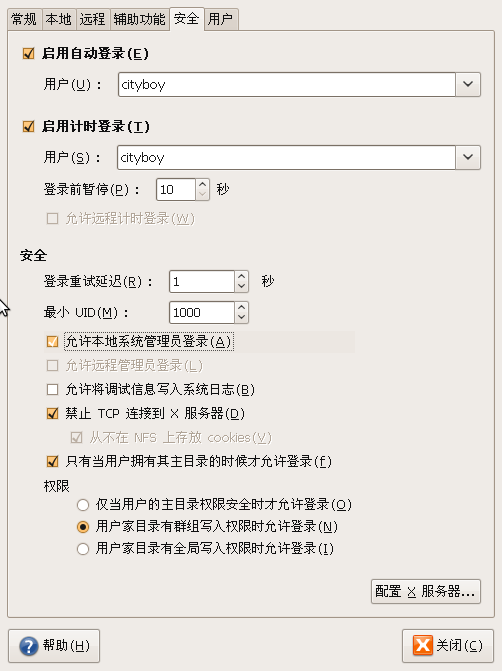The width and height of the screenshot is (502, 671).
Task: Click the blue help question-mark icon
Action: click(x=29, y=646)
